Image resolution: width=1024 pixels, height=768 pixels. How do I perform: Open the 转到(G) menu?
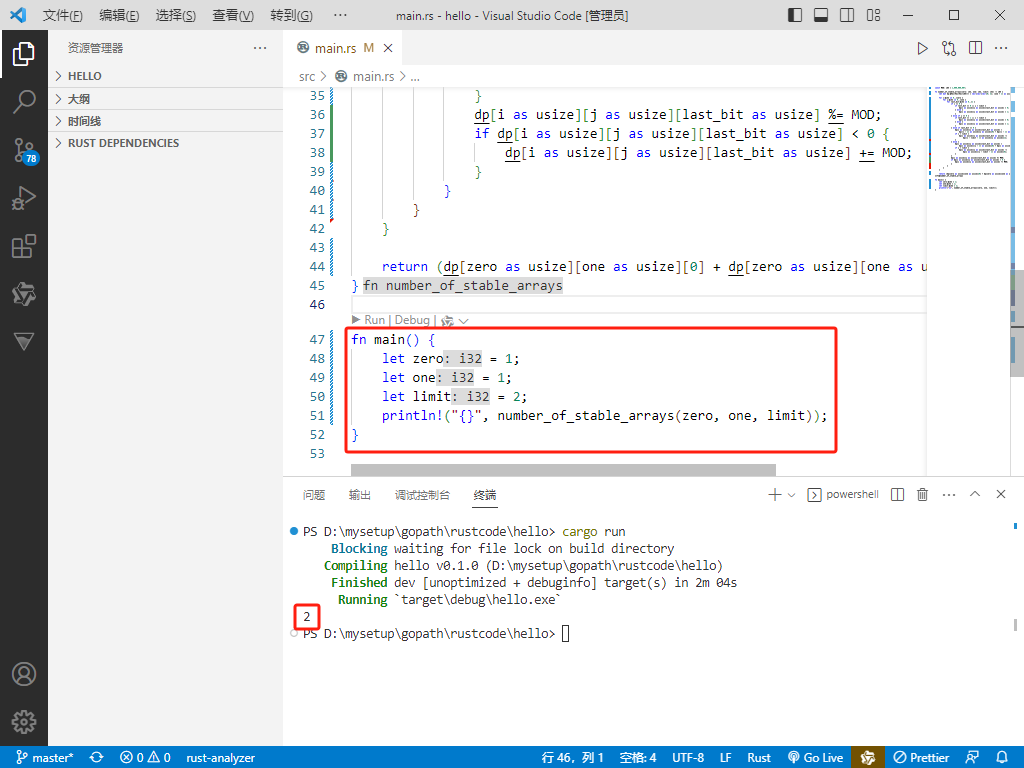291,15
